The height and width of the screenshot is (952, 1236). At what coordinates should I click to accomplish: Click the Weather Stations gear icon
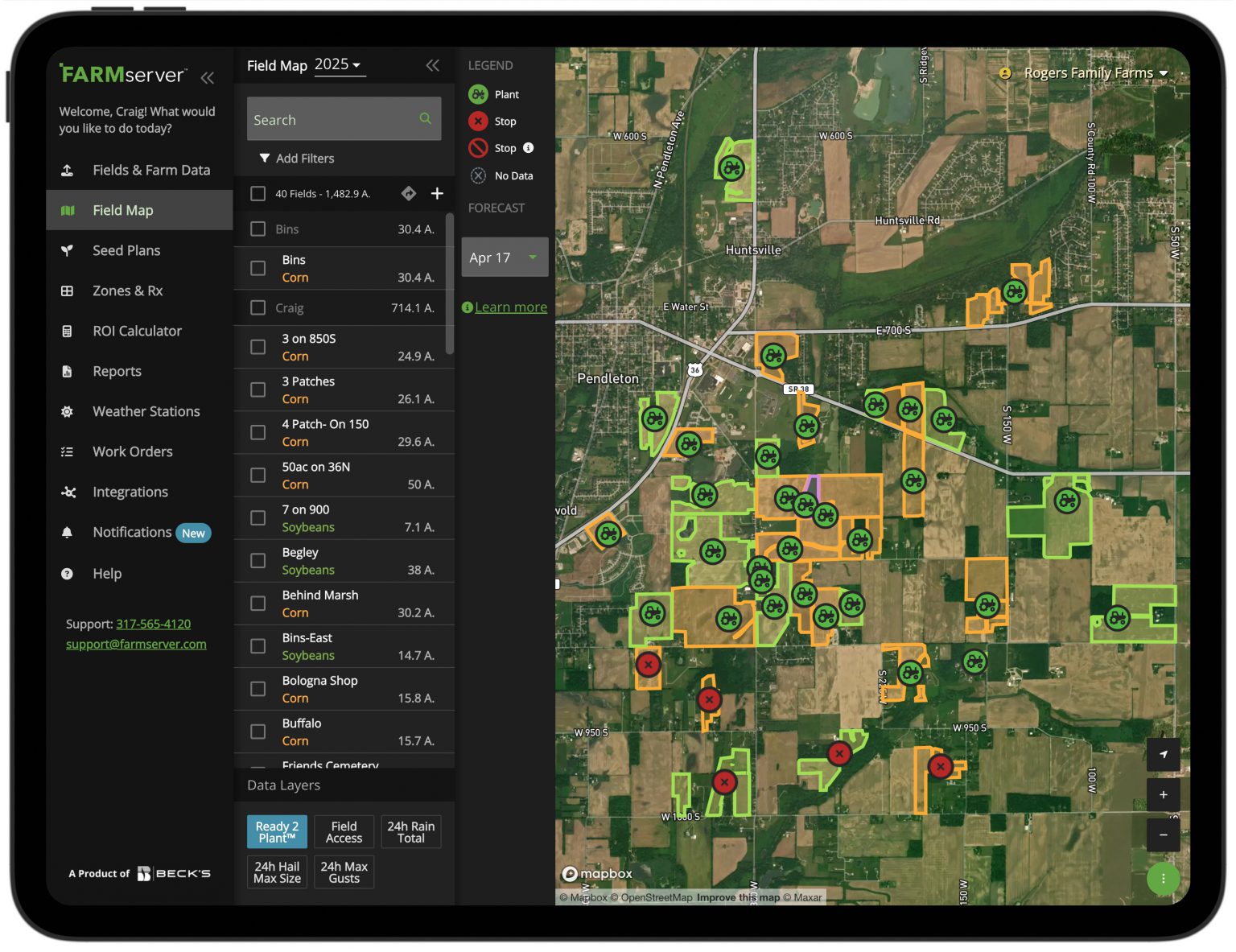68,411
